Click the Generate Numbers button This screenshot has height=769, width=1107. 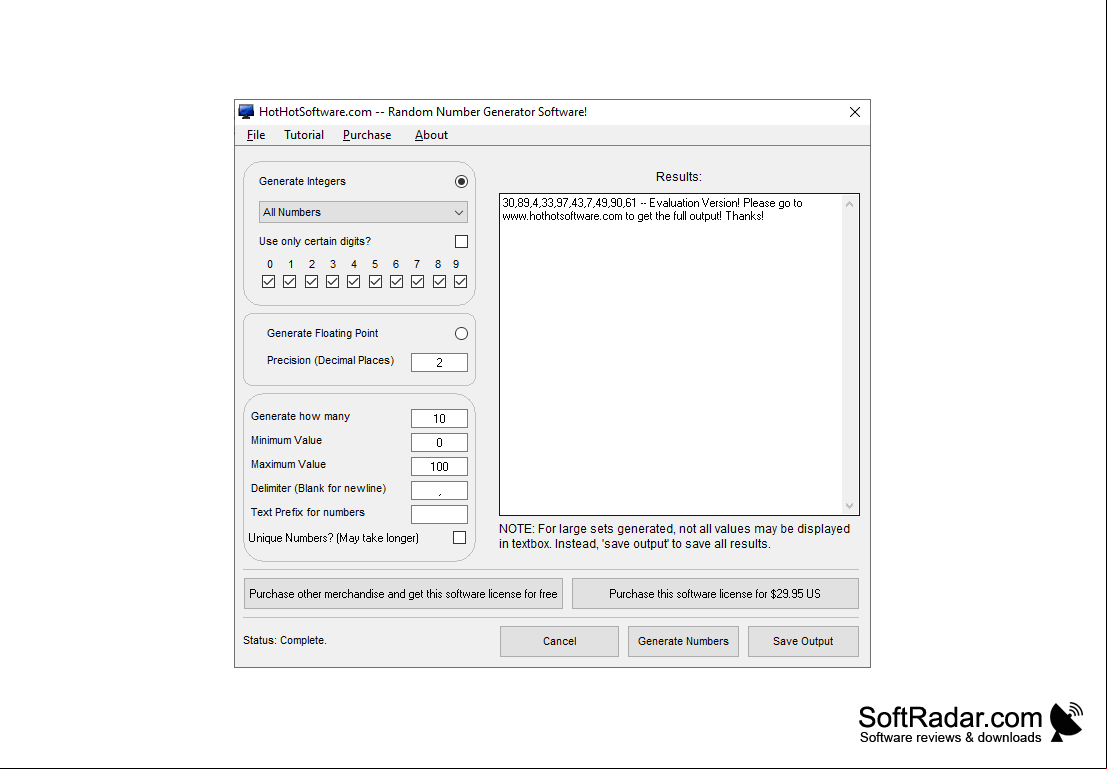(683, 641)
